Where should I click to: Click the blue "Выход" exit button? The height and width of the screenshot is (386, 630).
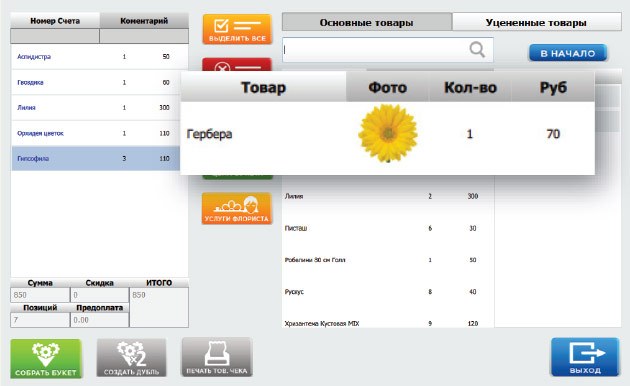(x=585, y=357)
